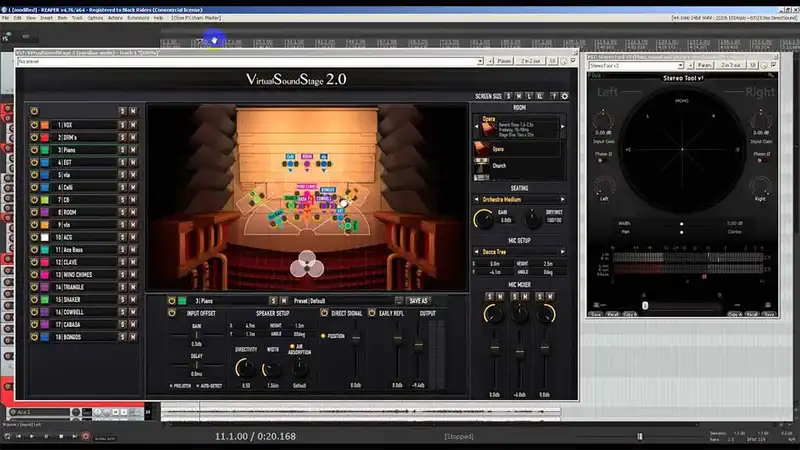Set screen size to M
The height and width of the screenshot is (450, 800).
pyautogui.click(x=519, y=96)
